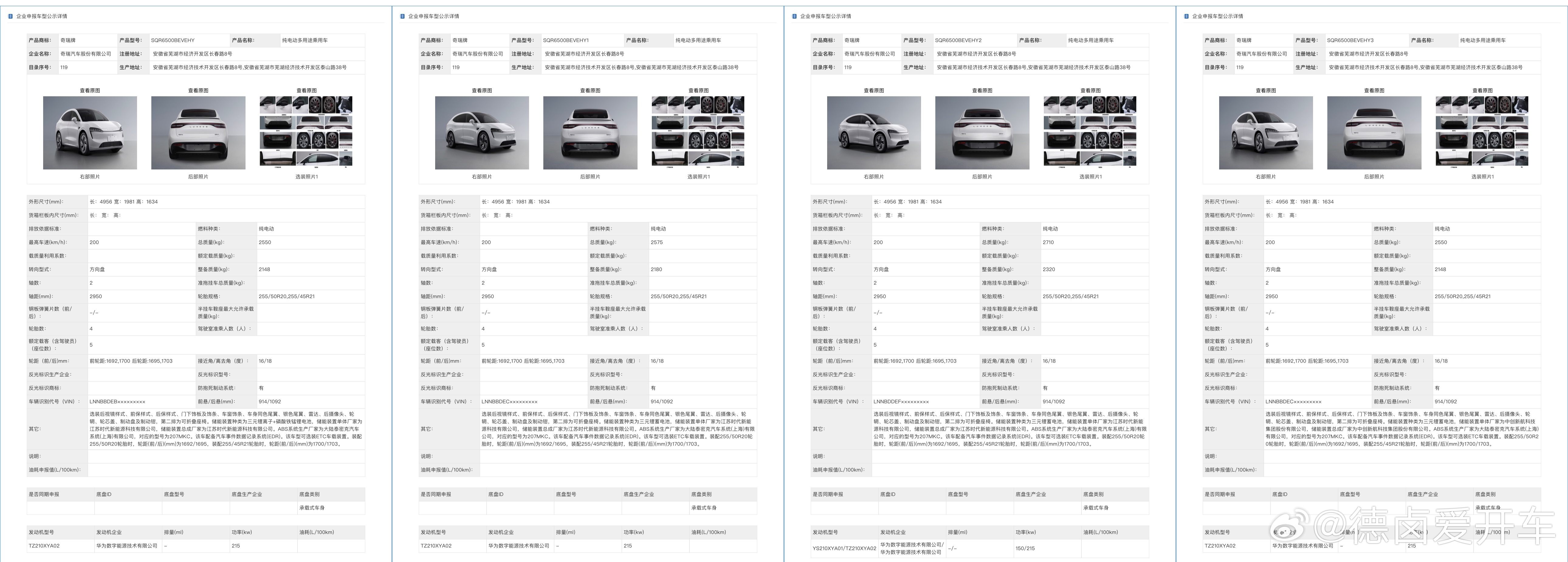Click 查看原图 above SQR6500BEVEHY3 right-side photo
Viewport: 1568px width, 562px height.
click(1266, 90)
